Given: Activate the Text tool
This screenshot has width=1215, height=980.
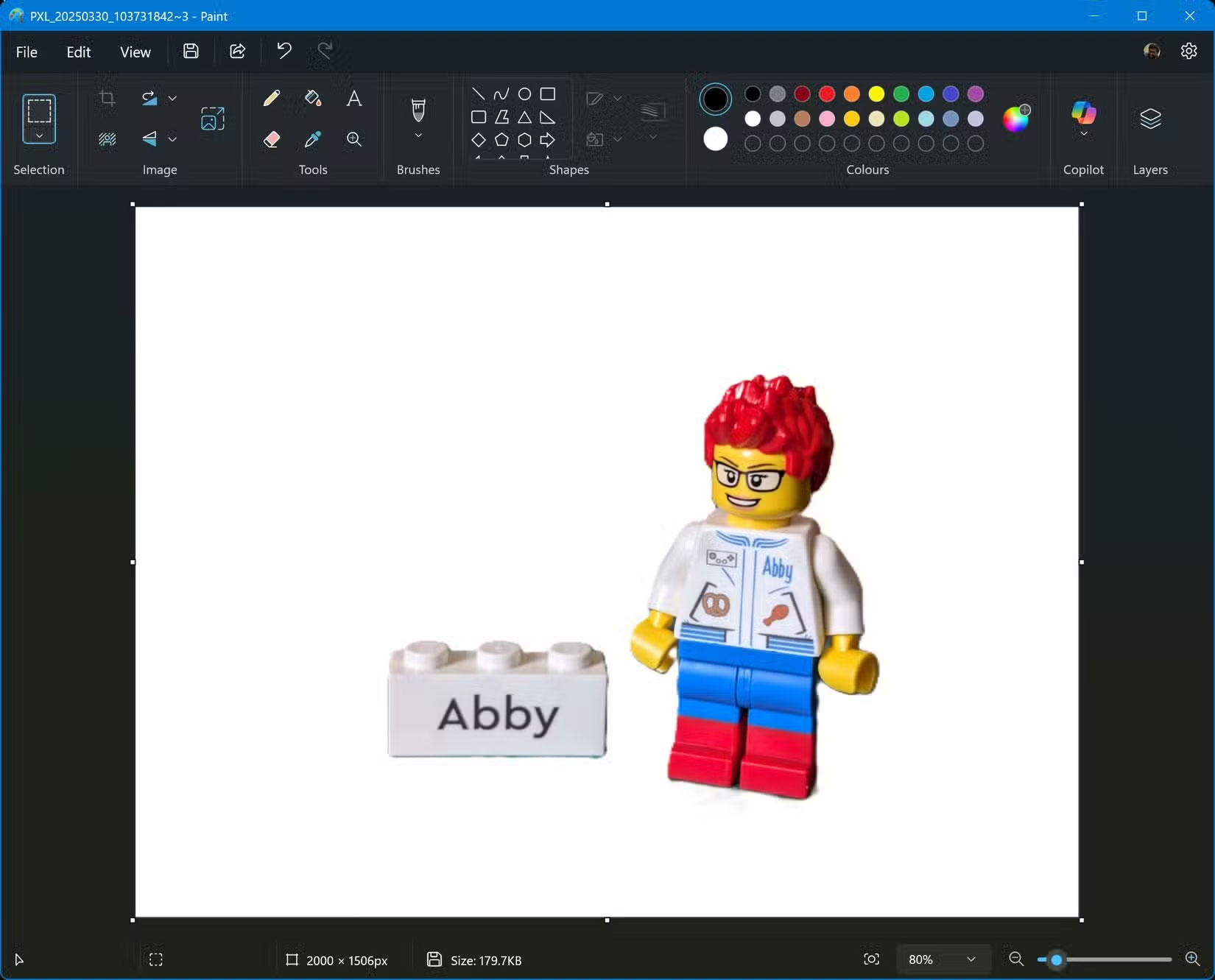Looking at the screenshot, I should click(x=354, y=98).
